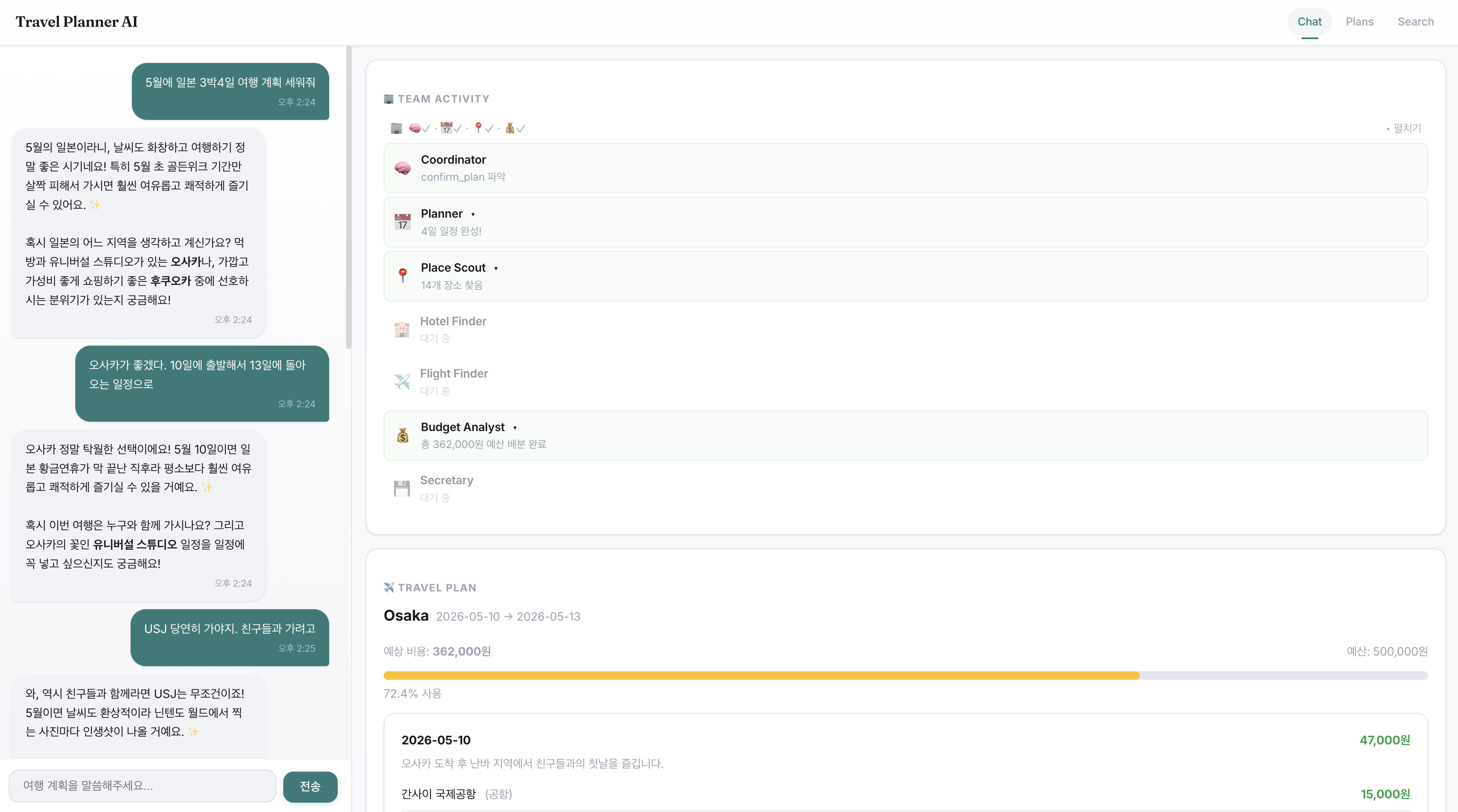1458x812 pixels.
Task: Expand the Place Scout details arrow
Action: 496,268
